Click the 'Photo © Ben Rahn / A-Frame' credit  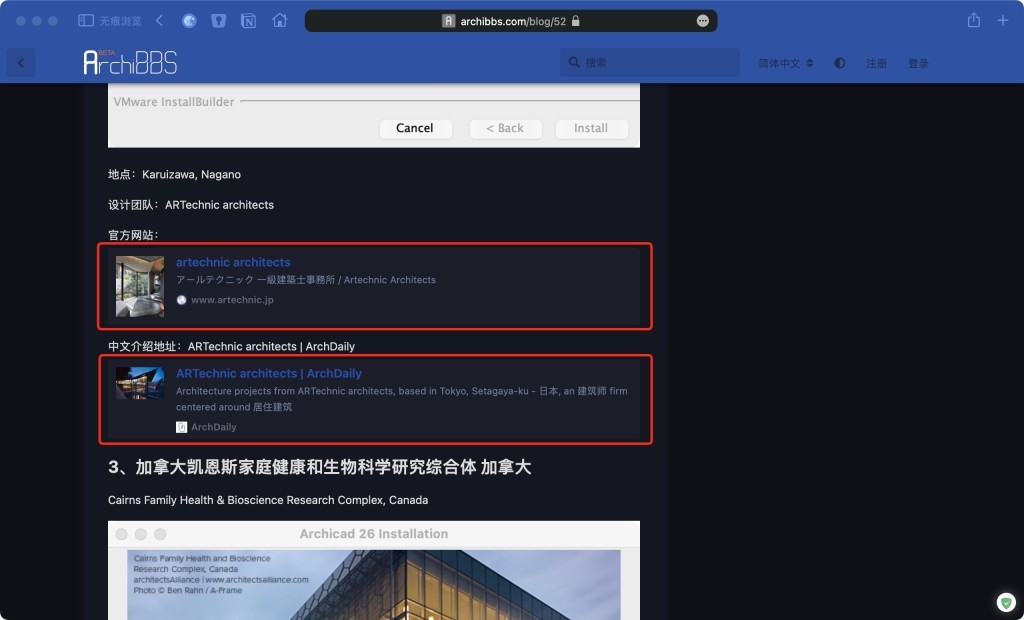coord(188,590)
